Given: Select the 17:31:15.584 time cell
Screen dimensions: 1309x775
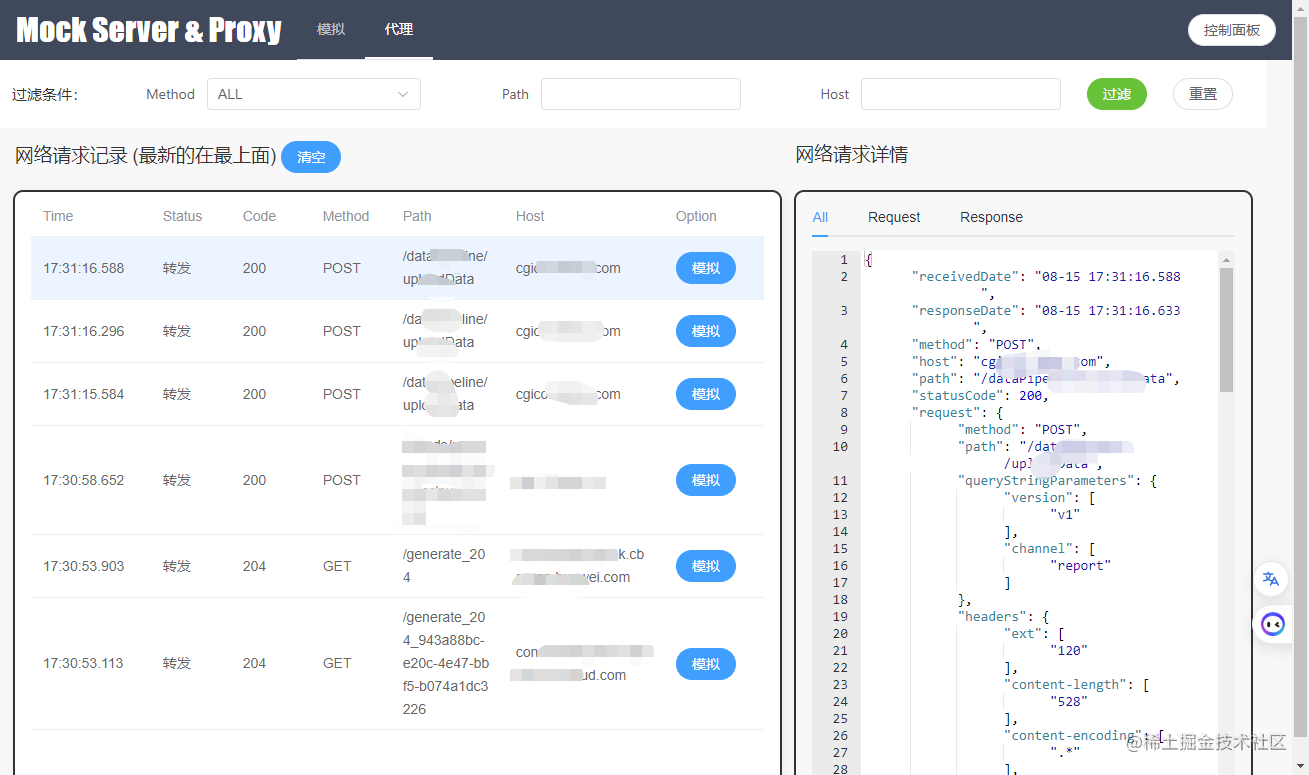Looking at the screenshot, I should [x=84, y=394].
